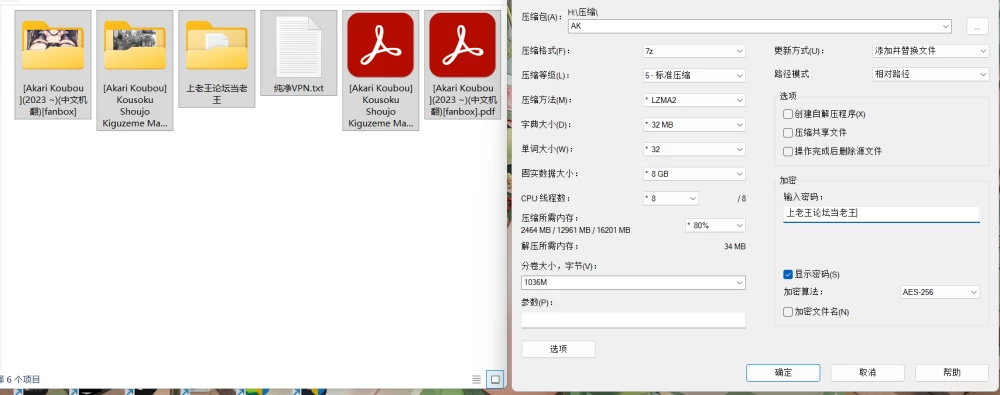This screenshot has width=1000, height=395.
Task: Click the browse ... button for archive path
Action: tap(977, 26)
